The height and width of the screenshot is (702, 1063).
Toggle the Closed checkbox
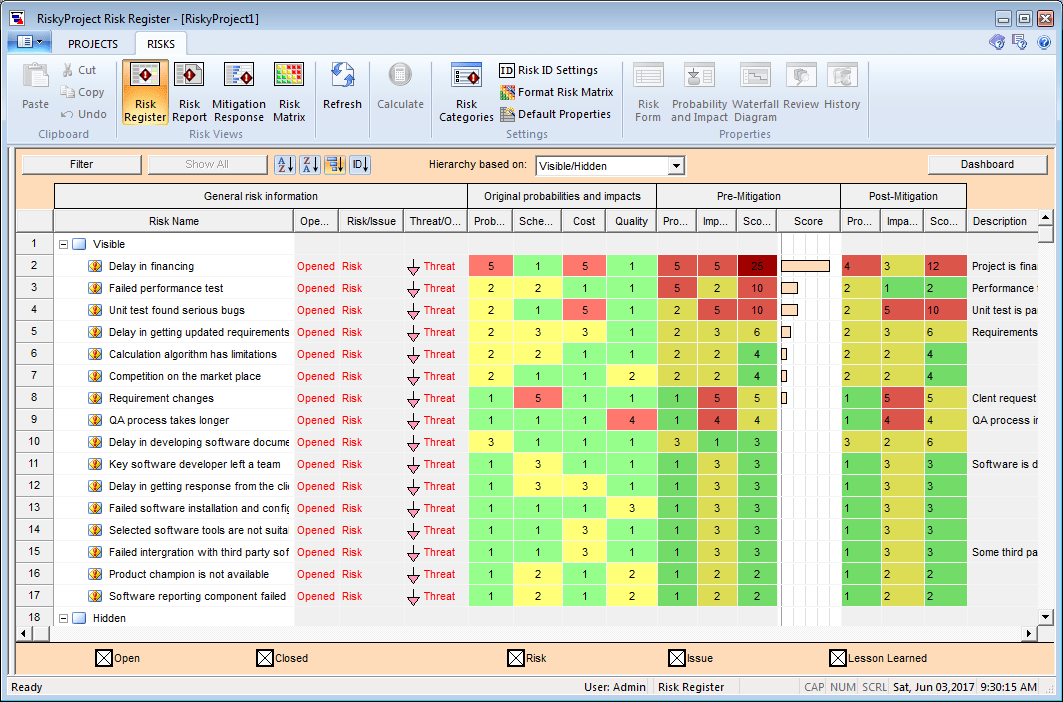tap(265, 658)
